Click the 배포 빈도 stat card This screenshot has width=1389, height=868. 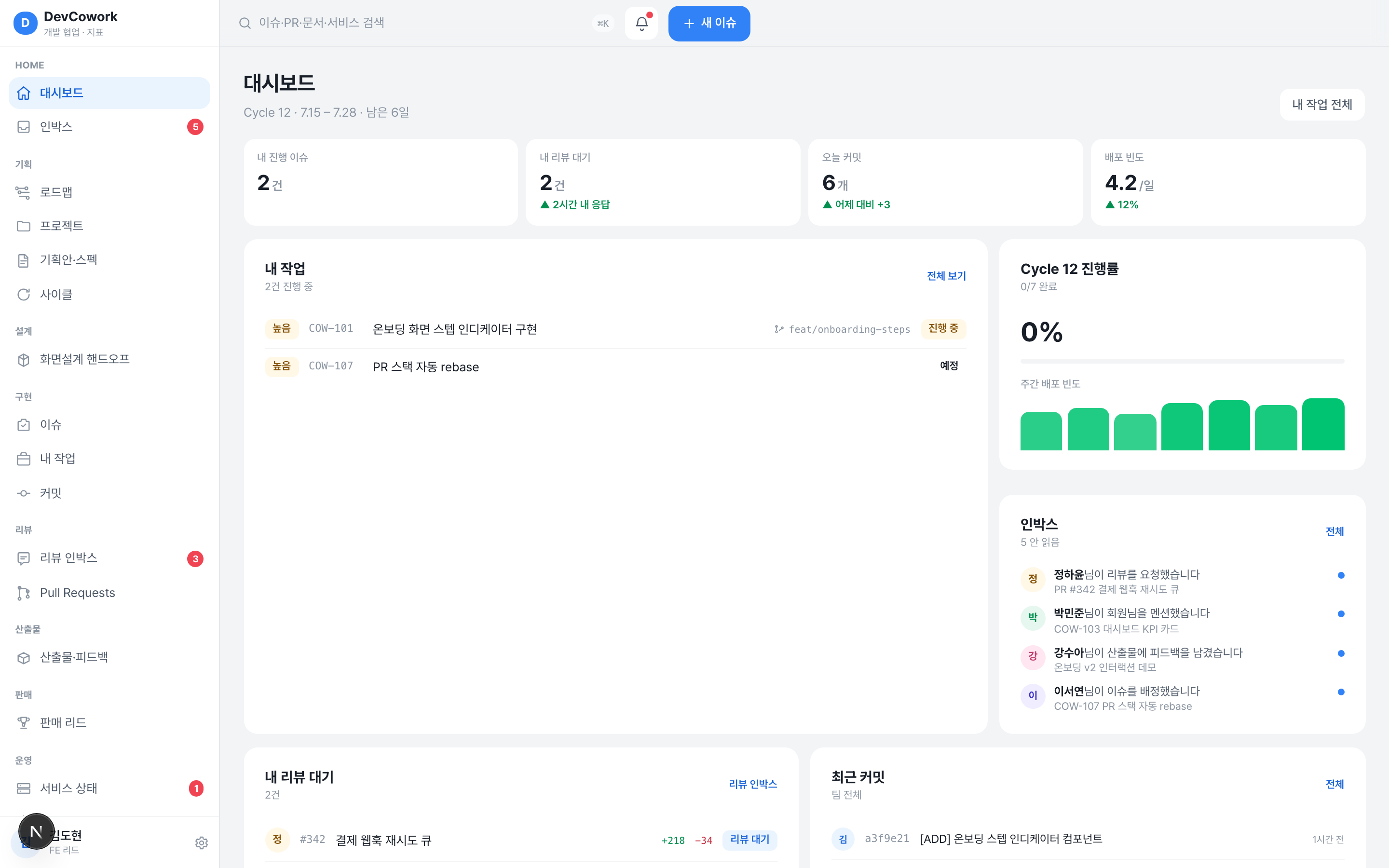[x=1228, y=182]
